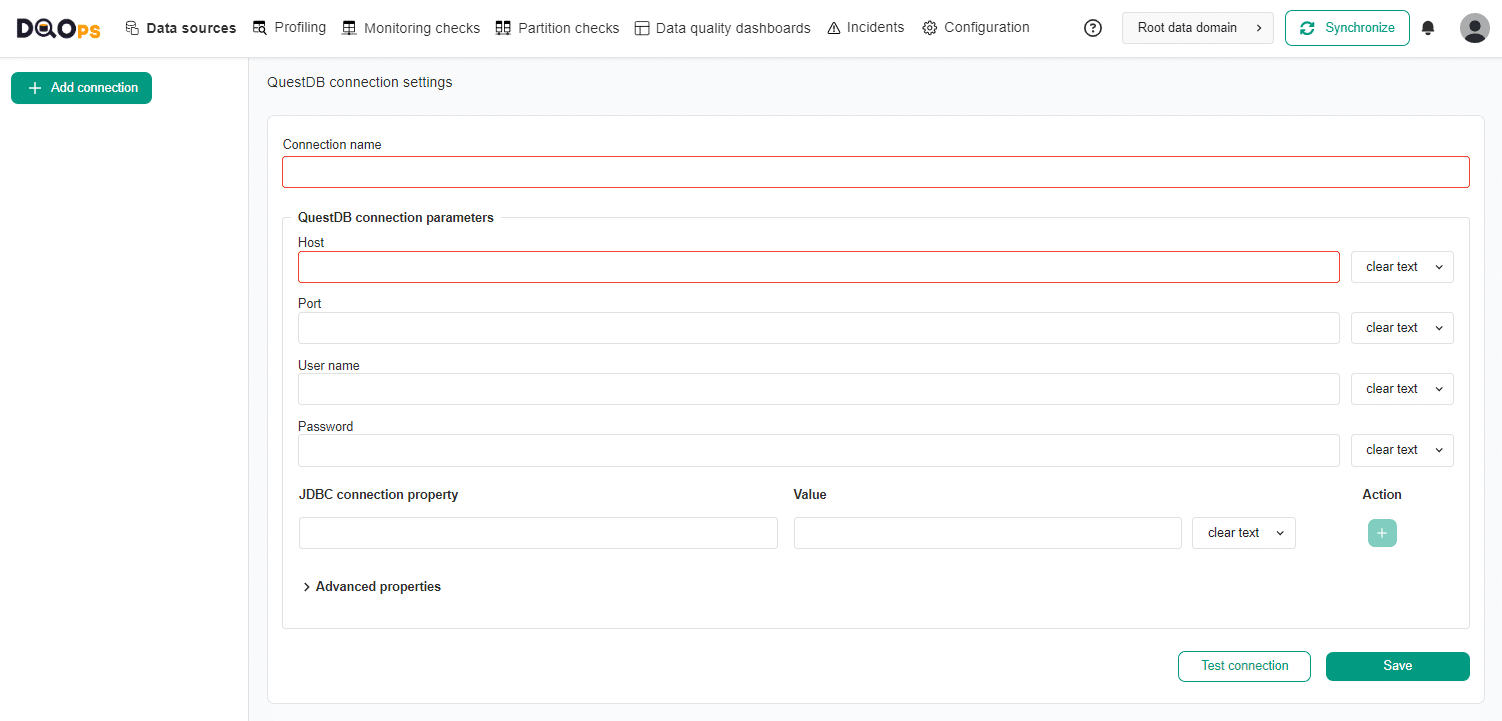This screenshot has width=1502, height=721.
Task: Open the Root data domain selector
Action: click(x=1198, y=28)
